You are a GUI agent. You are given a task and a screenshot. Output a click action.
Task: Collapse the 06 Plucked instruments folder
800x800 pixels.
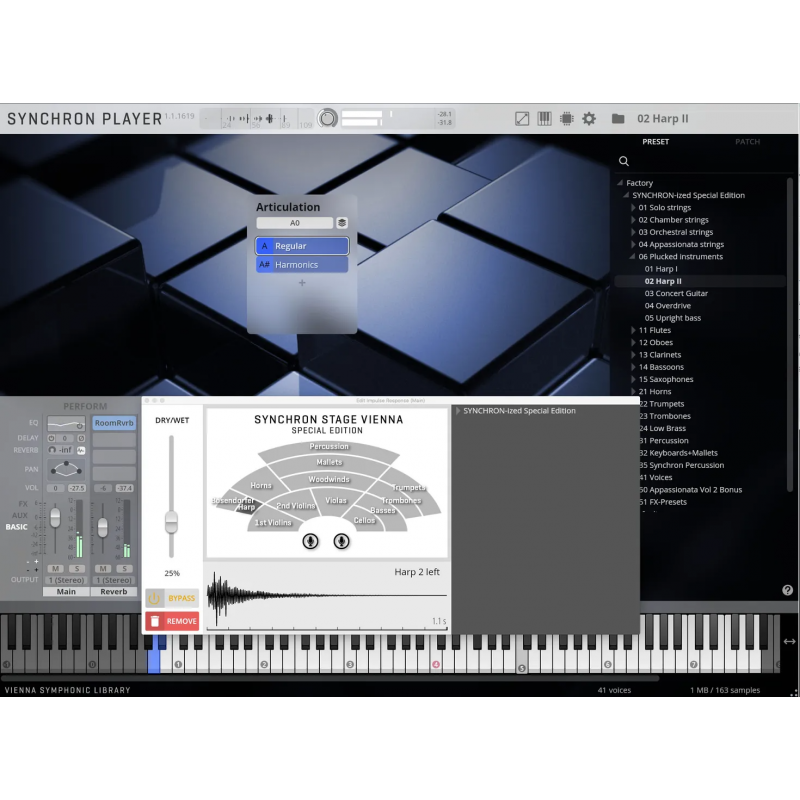point(630,256)
